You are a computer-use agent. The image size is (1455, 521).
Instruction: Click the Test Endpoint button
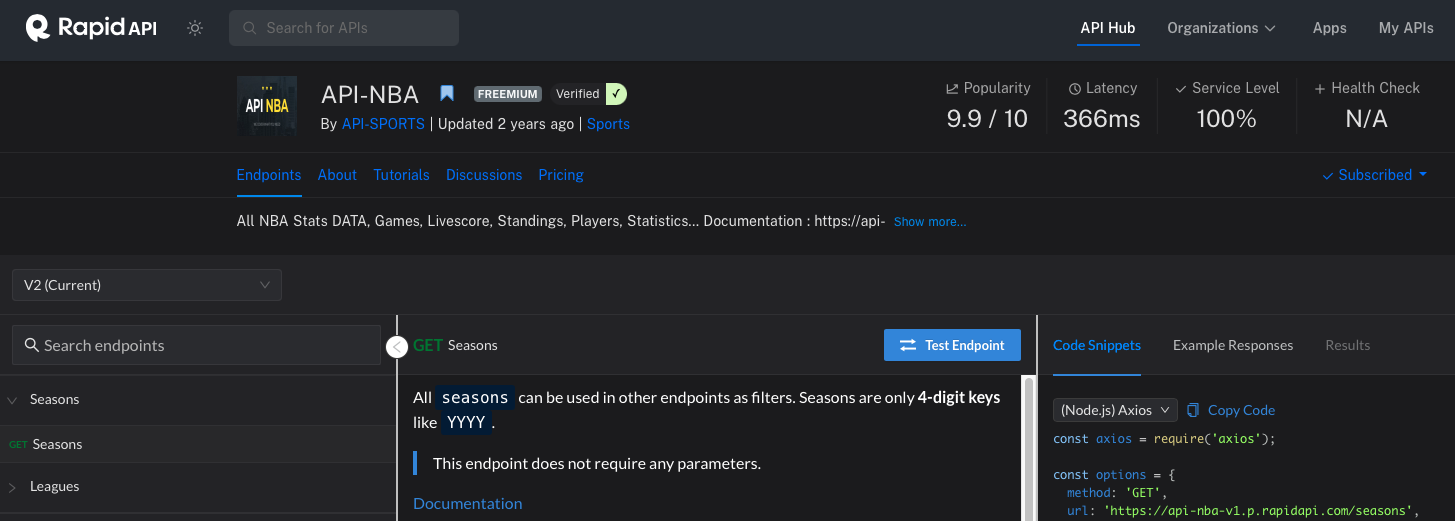point(952,345)
